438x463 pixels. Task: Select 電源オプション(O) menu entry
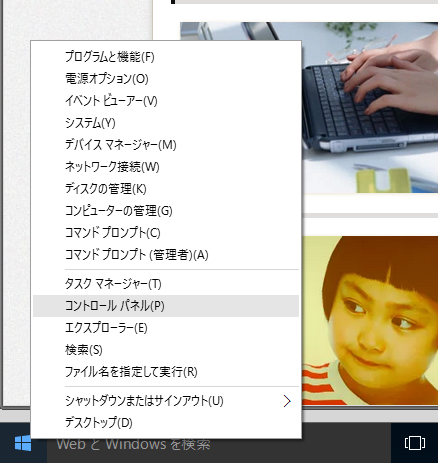click(166, 79)
